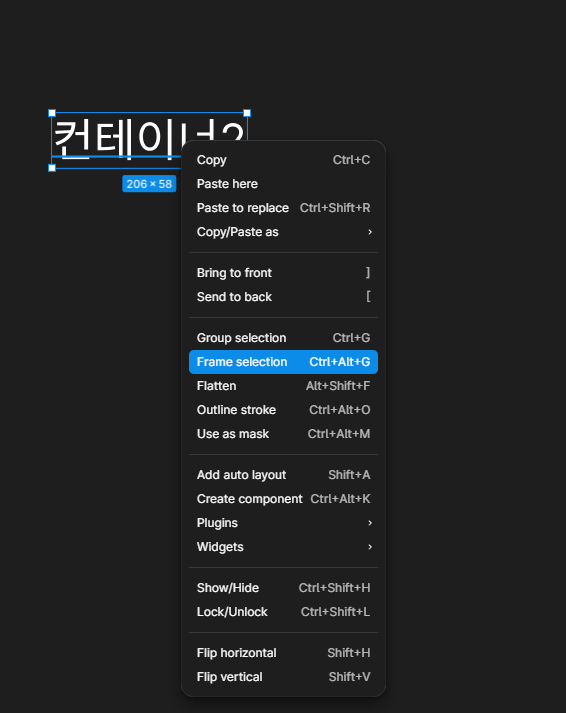Choose Flip vertical

pos(283,677)
